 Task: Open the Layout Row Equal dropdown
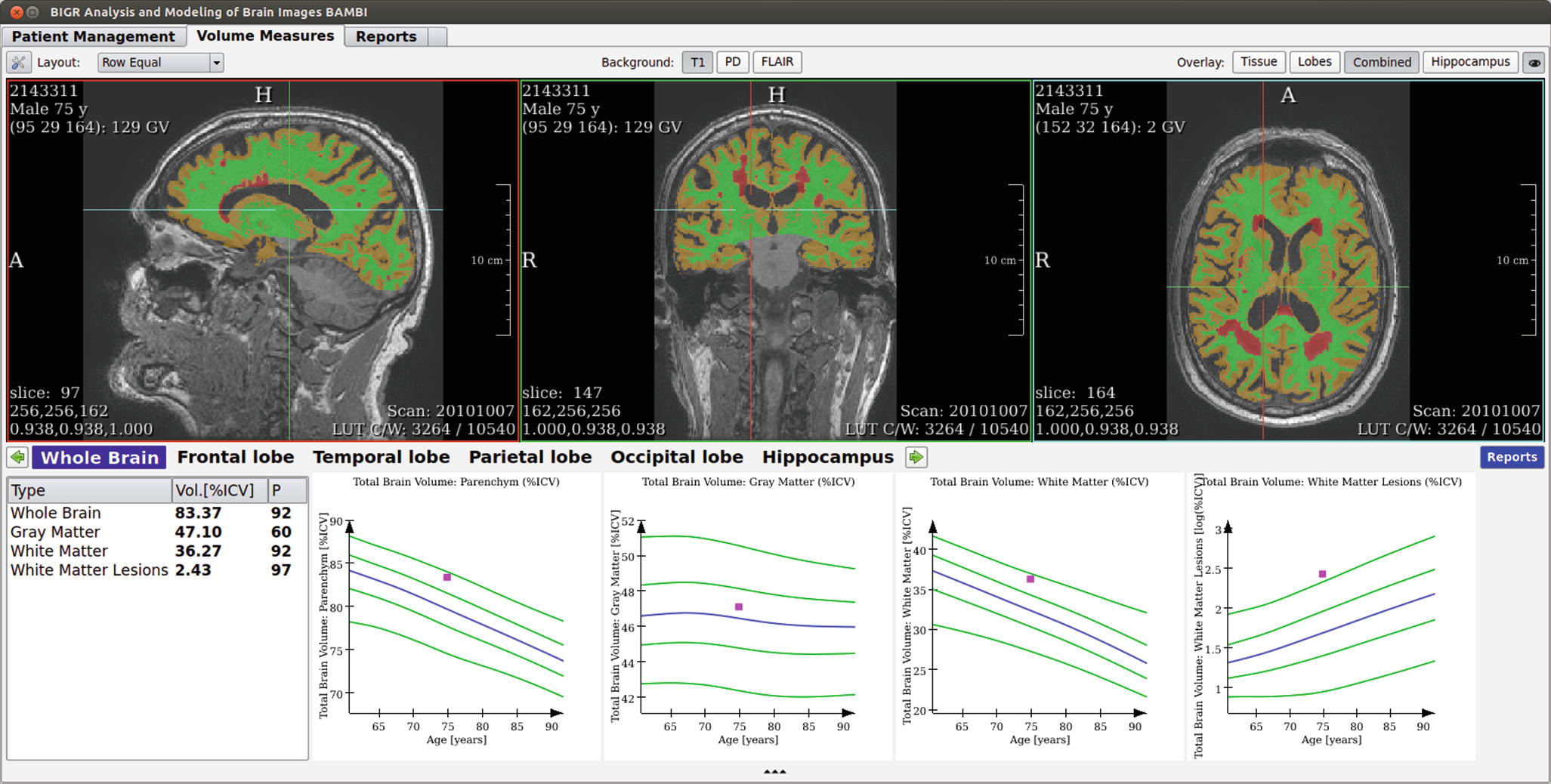(x=160, y=63)
